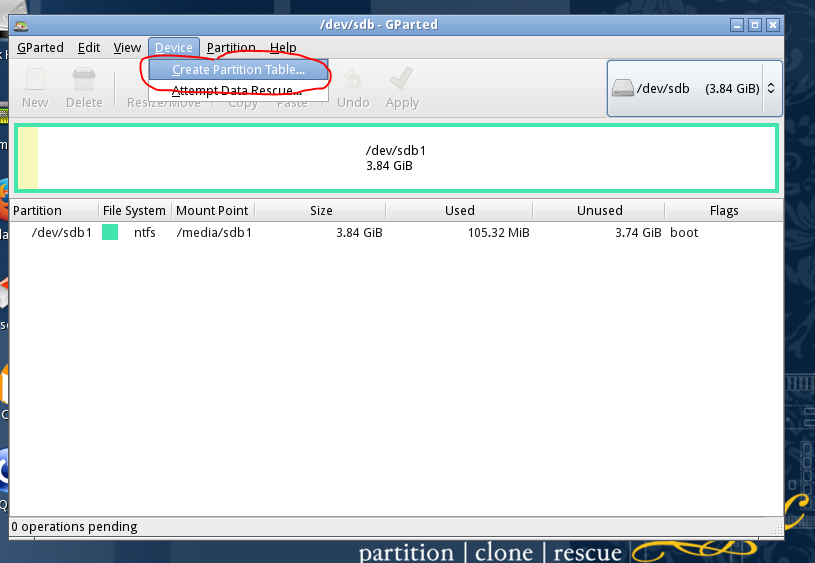Click the disk drive icon in device selector
This screenshot has height=563, width=815.
tap(623, 88)
